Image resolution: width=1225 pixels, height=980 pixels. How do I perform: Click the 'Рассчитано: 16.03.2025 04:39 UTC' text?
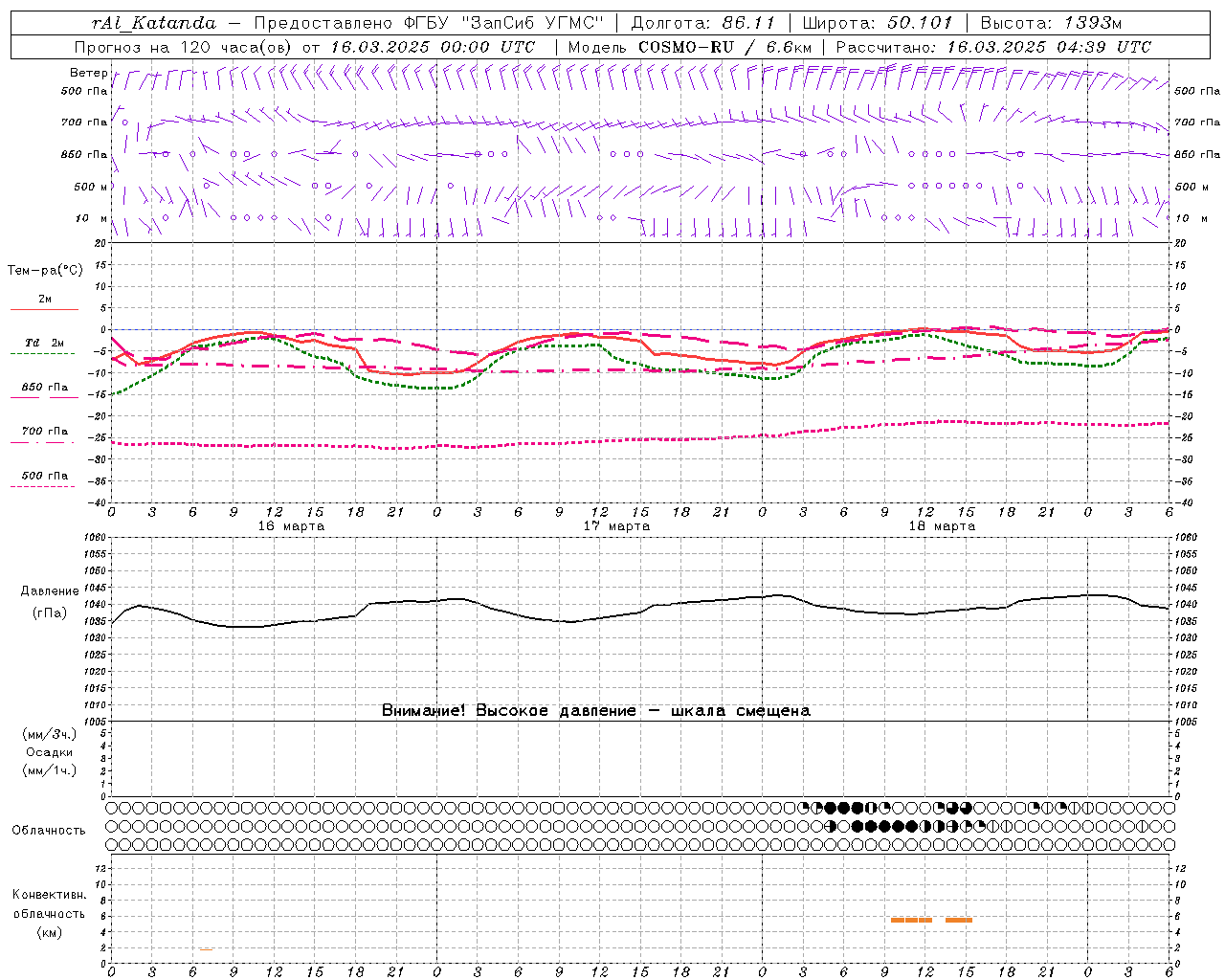(993, 47)
